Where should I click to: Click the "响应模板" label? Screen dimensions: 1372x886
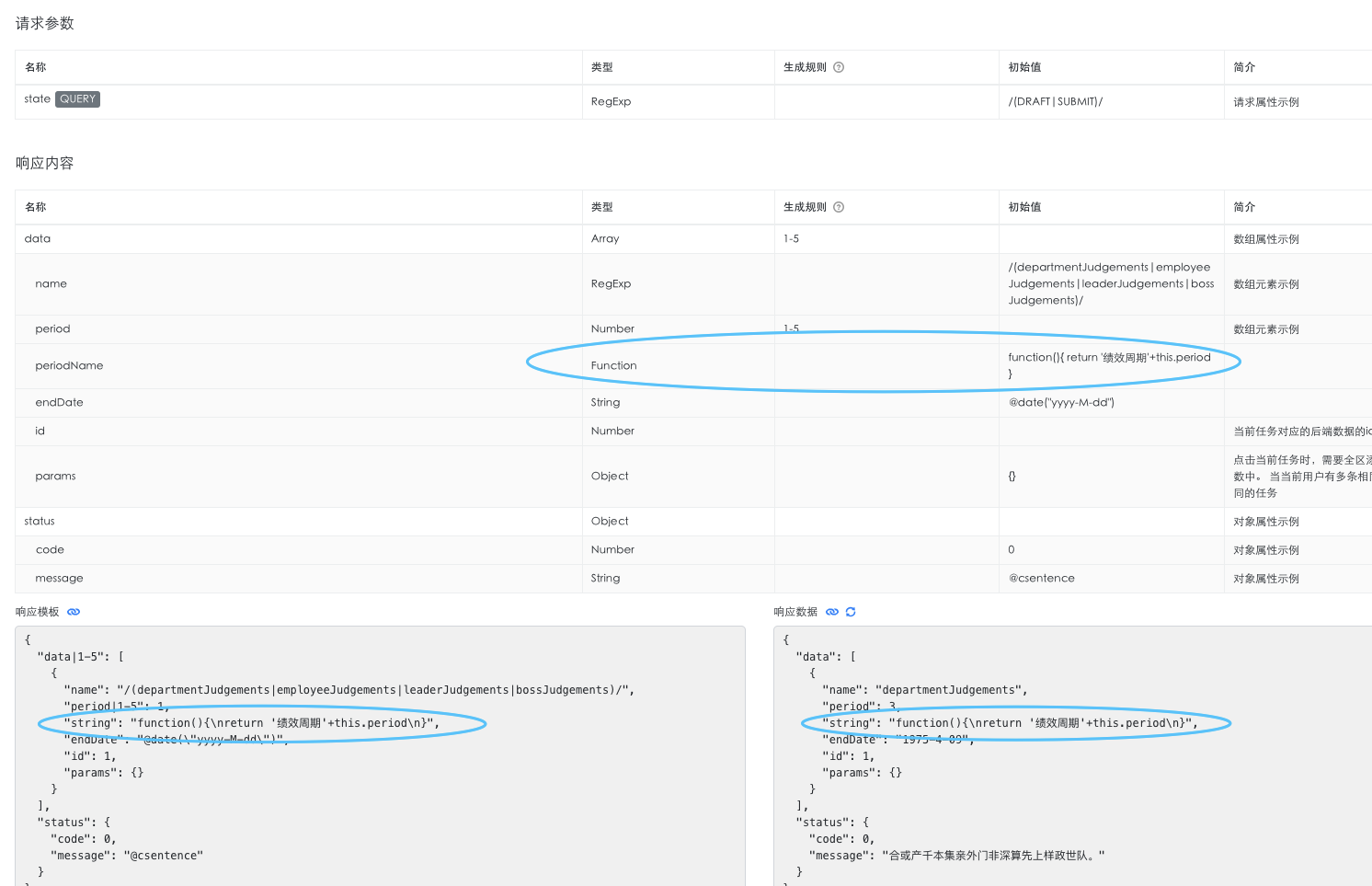pos(37,612)
